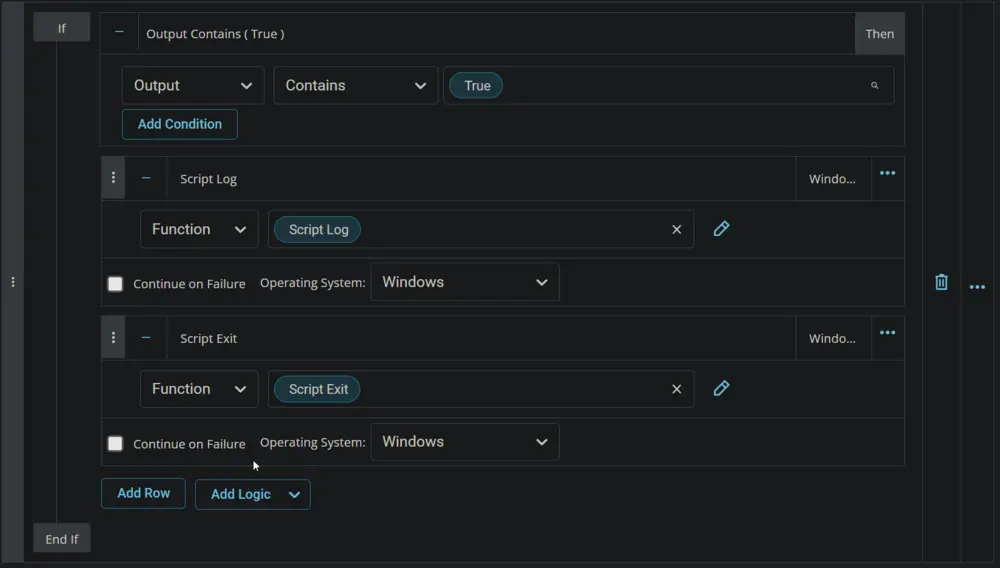The image size is (1000, 568).
Task: Open Function dropdown in Script Log row
Action: click(x=199, y=229)
